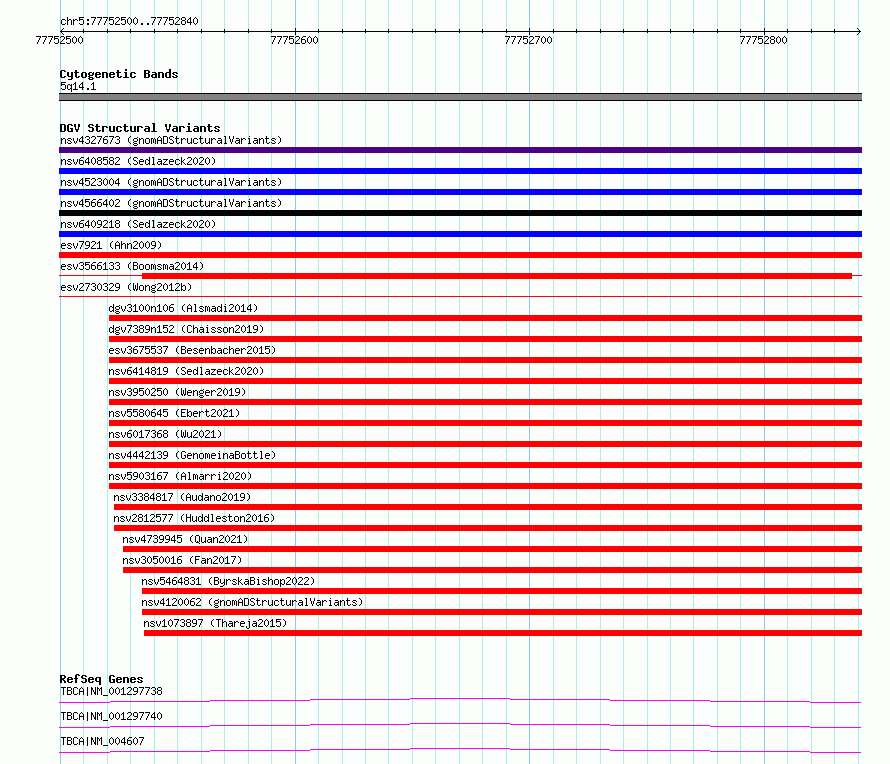Select nsv6409218 (Sedlazeck2020) label

click(138, 224)
